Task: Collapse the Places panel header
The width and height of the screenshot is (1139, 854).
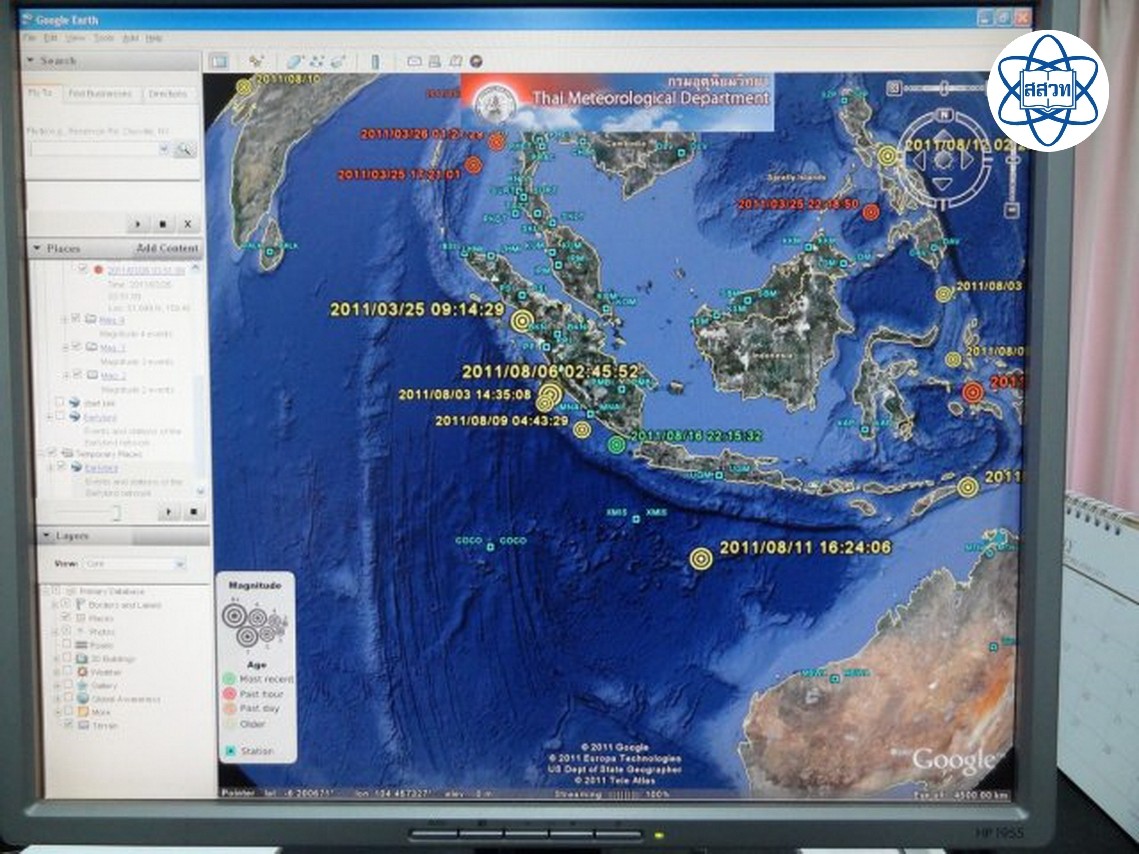Action: pos(38,248)
